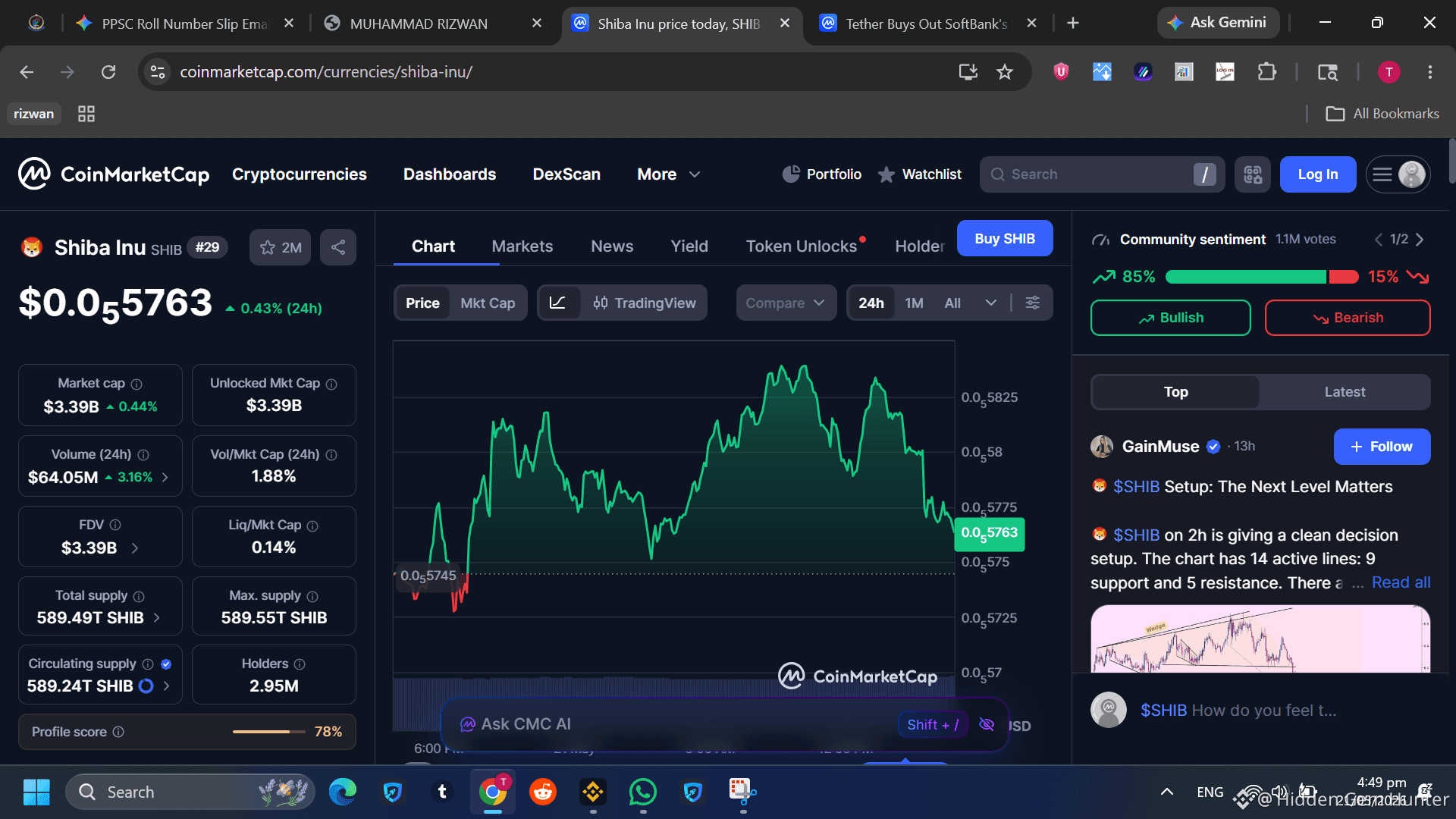The image size is (1456, 819).
Task: Switch to the line chart icon
Action: click(x=558, y=303)
